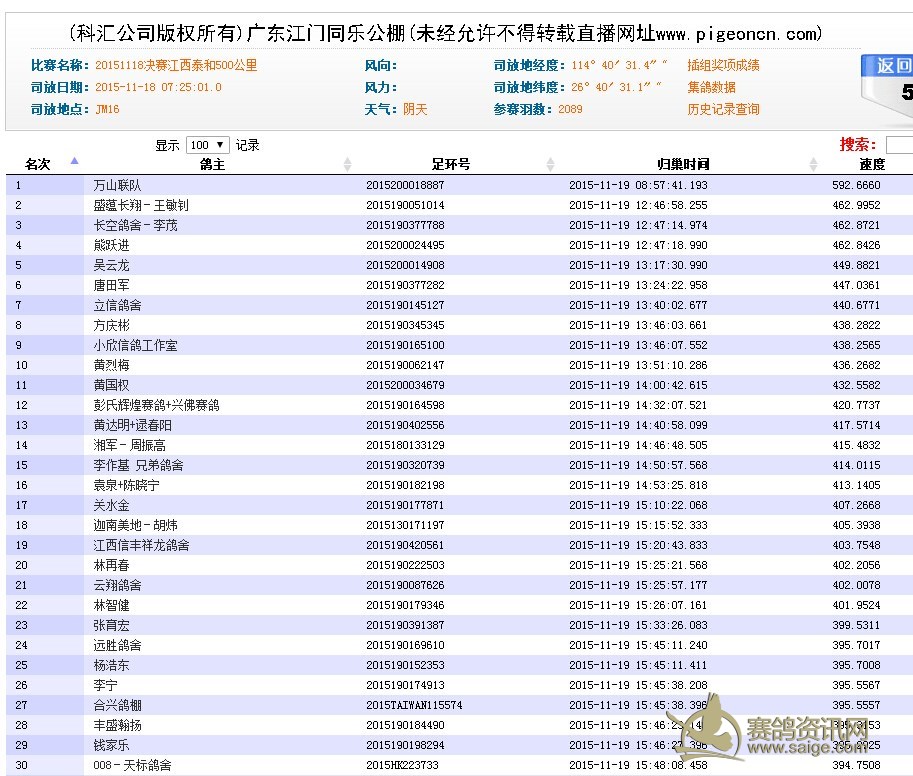The width and height of the screenshot is (913, 776).
Task: Select the row for 熊跃进
Action: pos(111,245)
